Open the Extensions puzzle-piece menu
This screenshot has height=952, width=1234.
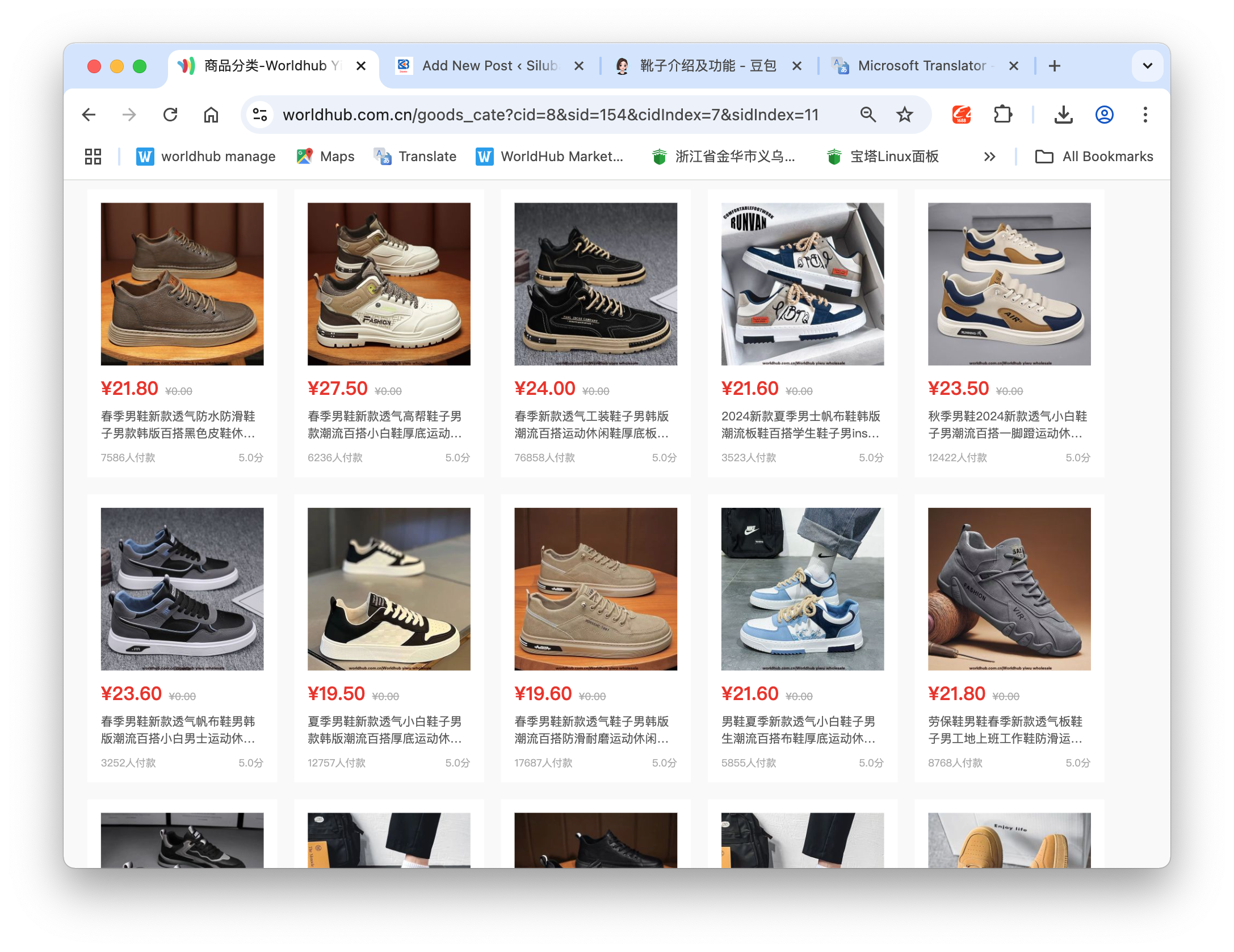1003,115
